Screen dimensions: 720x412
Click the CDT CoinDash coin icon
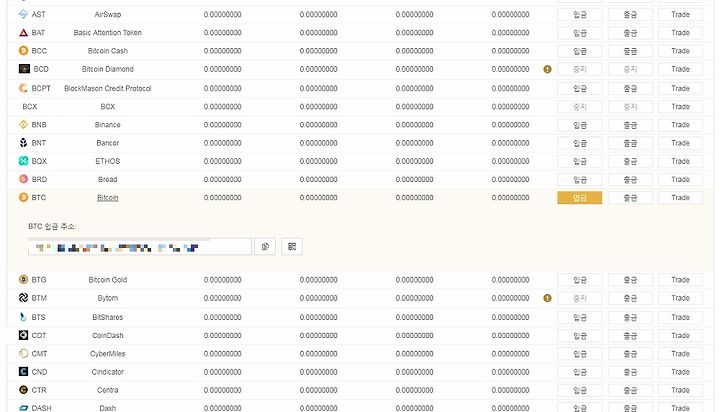click(x=23, y=335)
